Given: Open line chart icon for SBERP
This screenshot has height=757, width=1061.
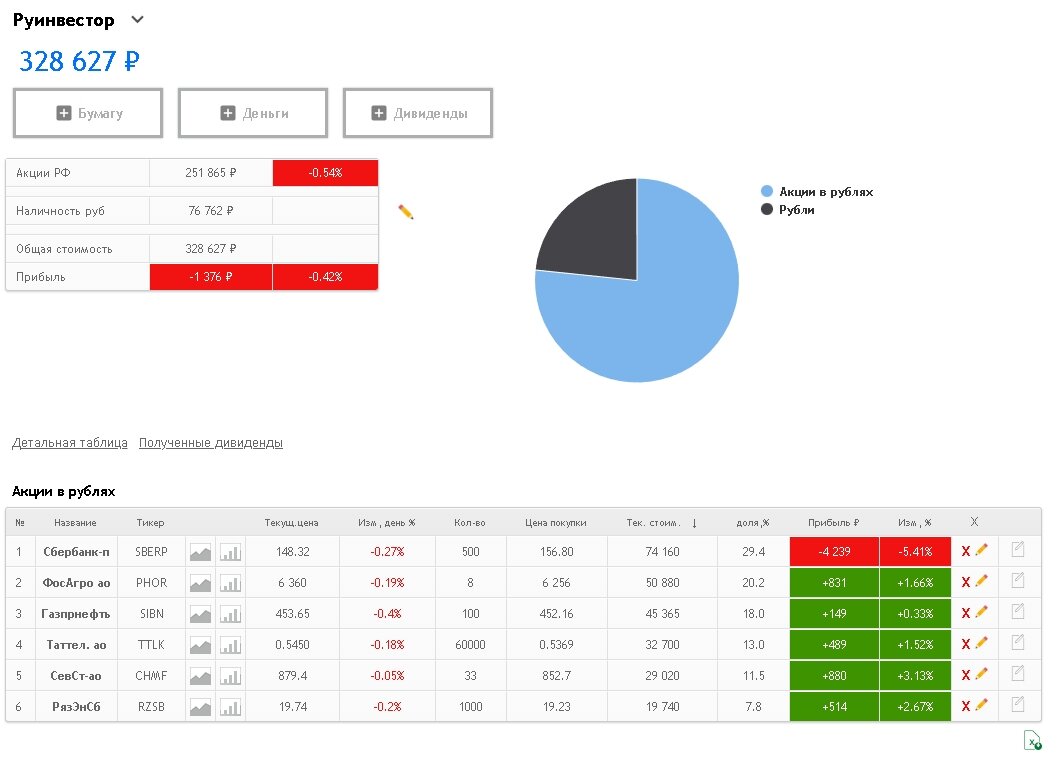Looking at the screenshot, I should tap(200, 552).
